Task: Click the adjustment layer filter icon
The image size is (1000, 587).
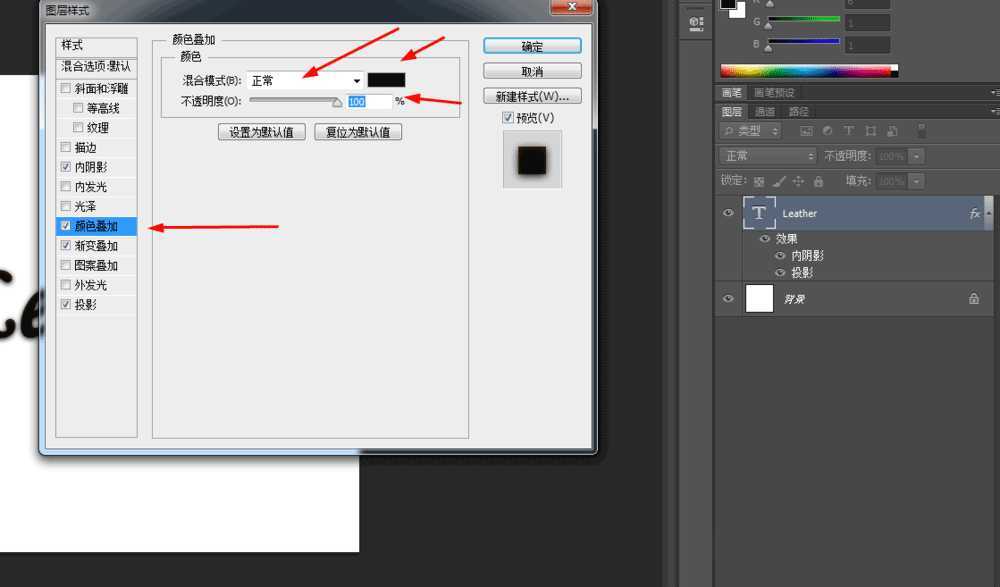Action: click(826, 130)
